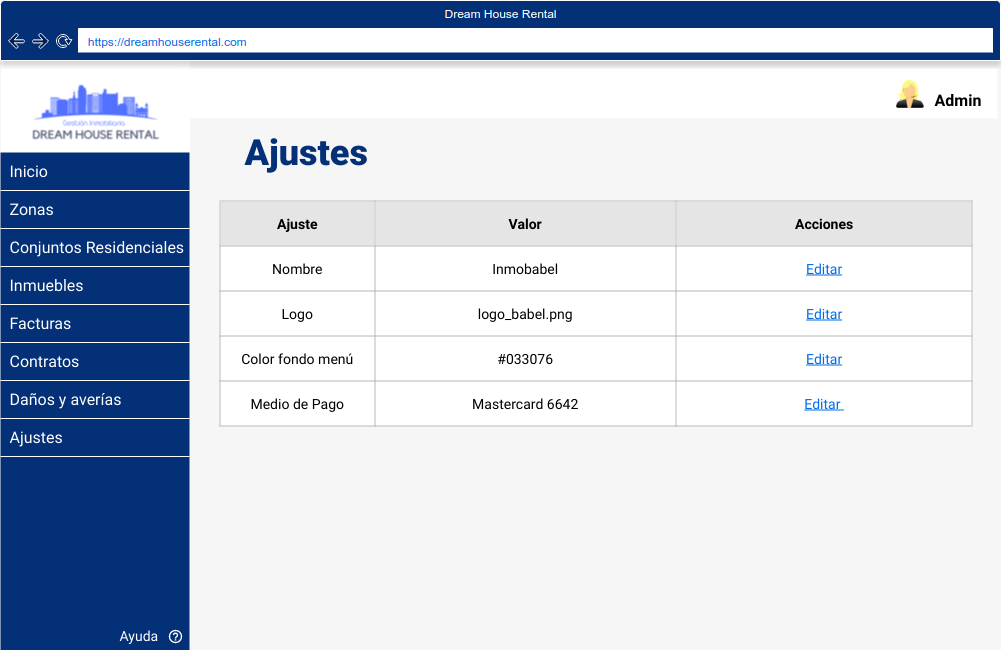Click Editar for Medio de Pago
The image size is (1001, 650).
click(823, 404)
